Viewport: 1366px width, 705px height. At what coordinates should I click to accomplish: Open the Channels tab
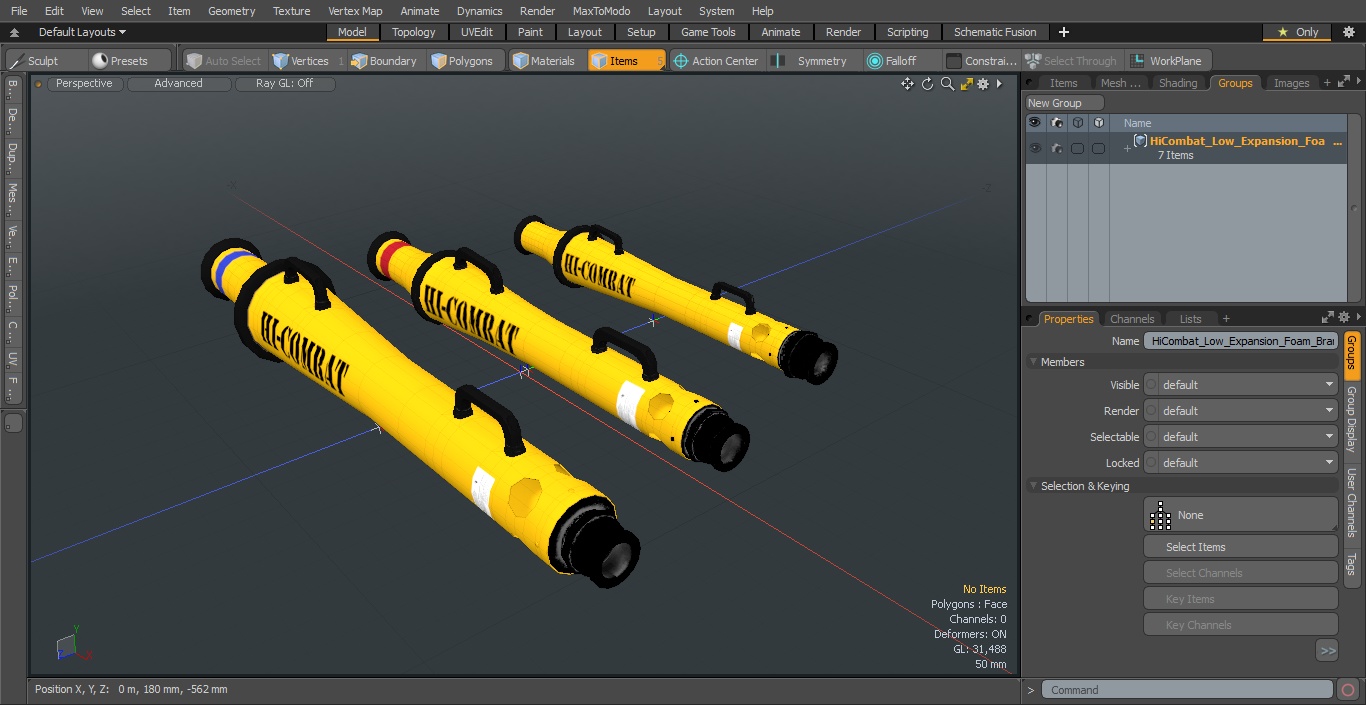(1132, 319)
